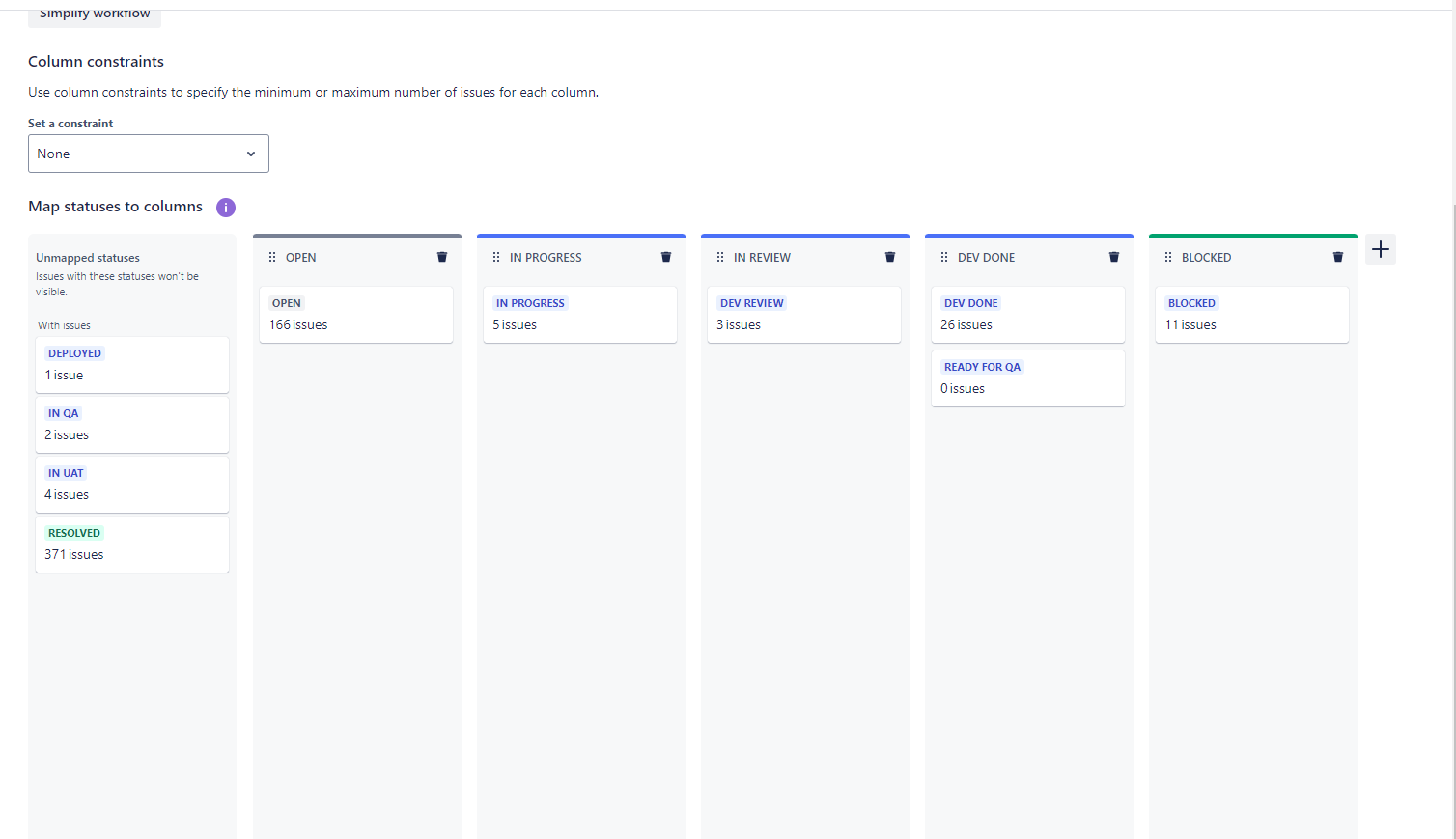Open the Set a constraint dropdown

pos(148,153)
